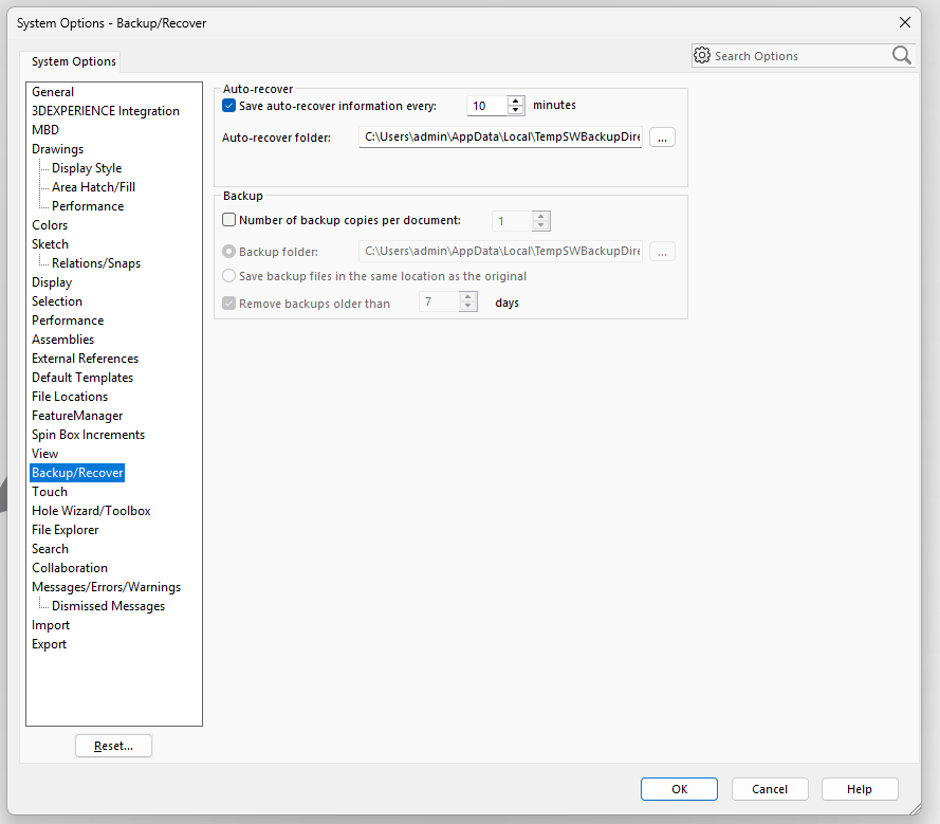This screenshot has height=824, width=940.
Task: Increase days value with up arrow
Action: [x=468, y=297]
